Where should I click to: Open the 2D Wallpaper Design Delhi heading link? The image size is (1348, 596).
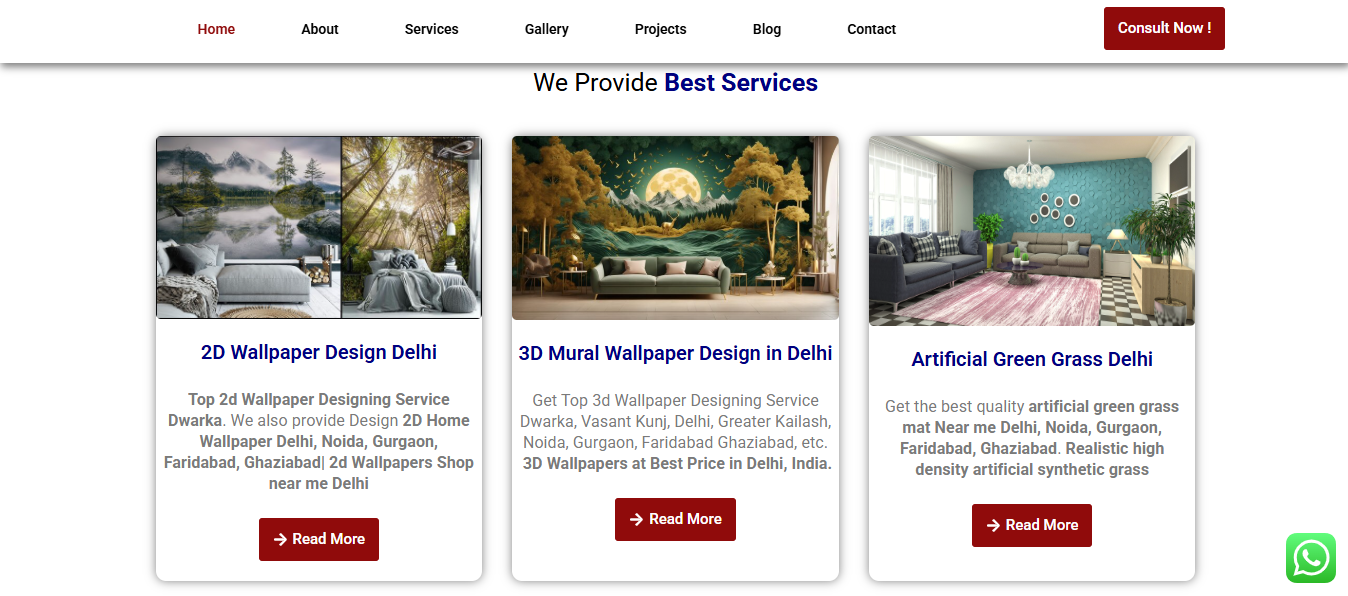point(319,352)
